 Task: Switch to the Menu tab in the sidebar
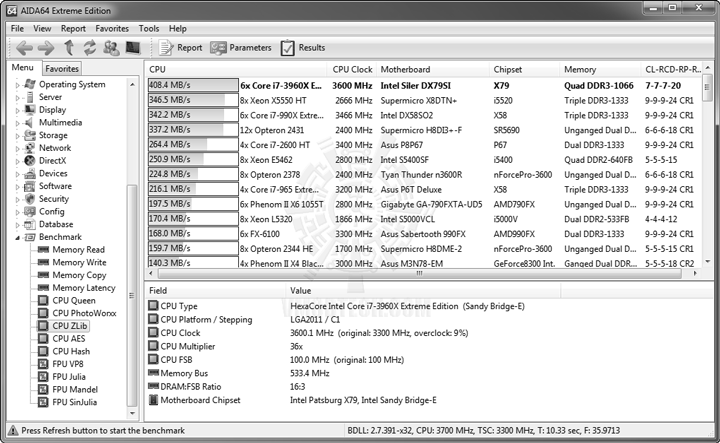point(22,67)
